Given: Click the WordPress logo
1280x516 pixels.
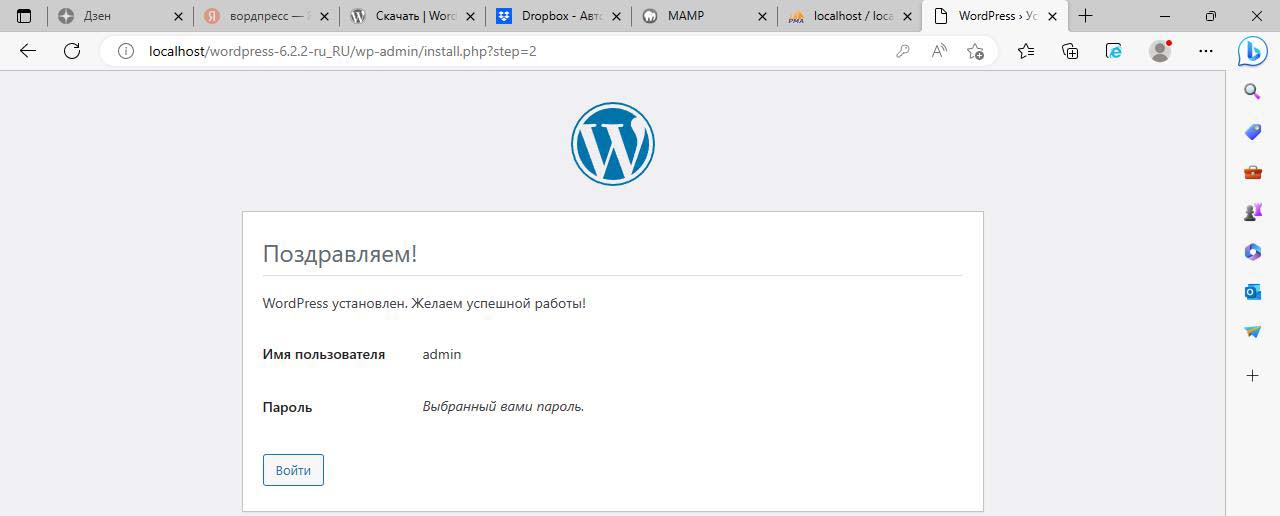Looking at the screenshot, I should pyautogui.click(x=612, y=144).
